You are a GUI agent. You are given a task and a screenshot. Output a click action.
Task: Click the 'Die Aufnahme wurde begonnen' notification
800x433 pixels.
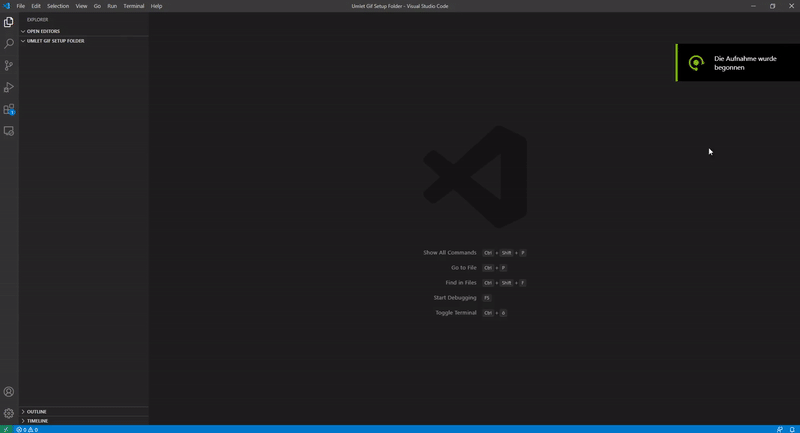click(738, 63)
